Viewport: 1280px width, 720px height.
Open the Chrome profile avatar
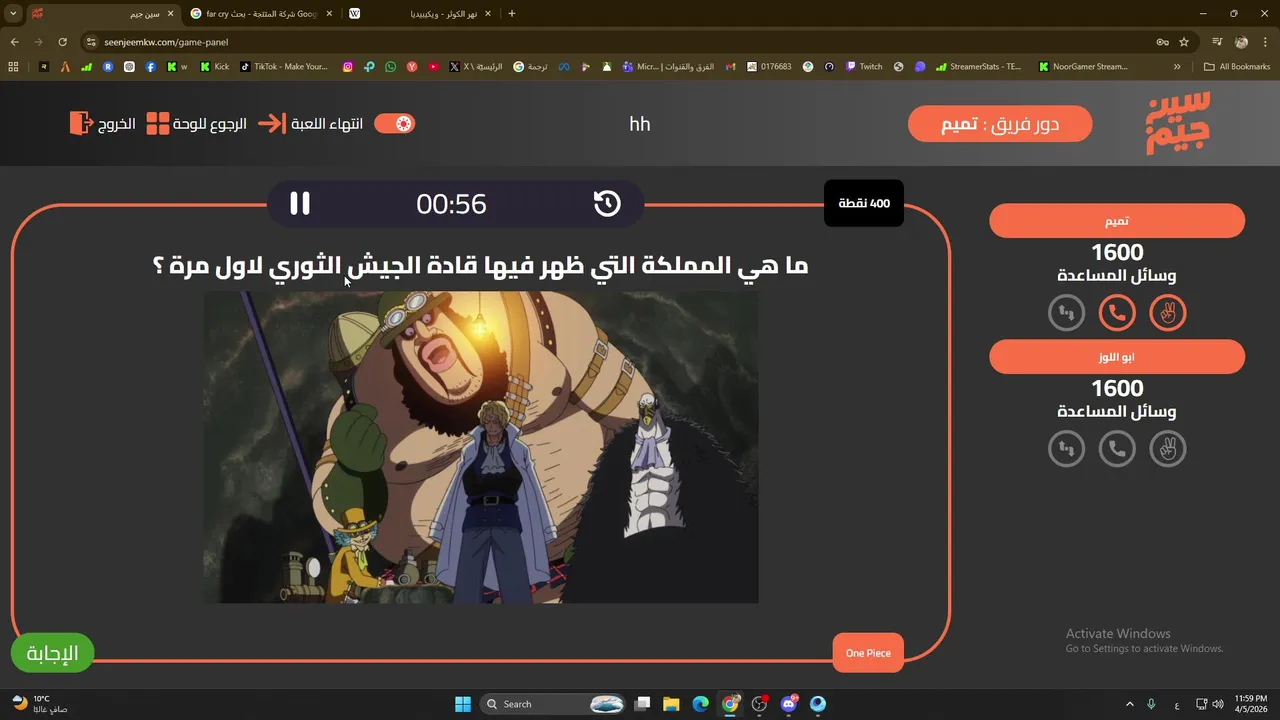click(1241, 42)
